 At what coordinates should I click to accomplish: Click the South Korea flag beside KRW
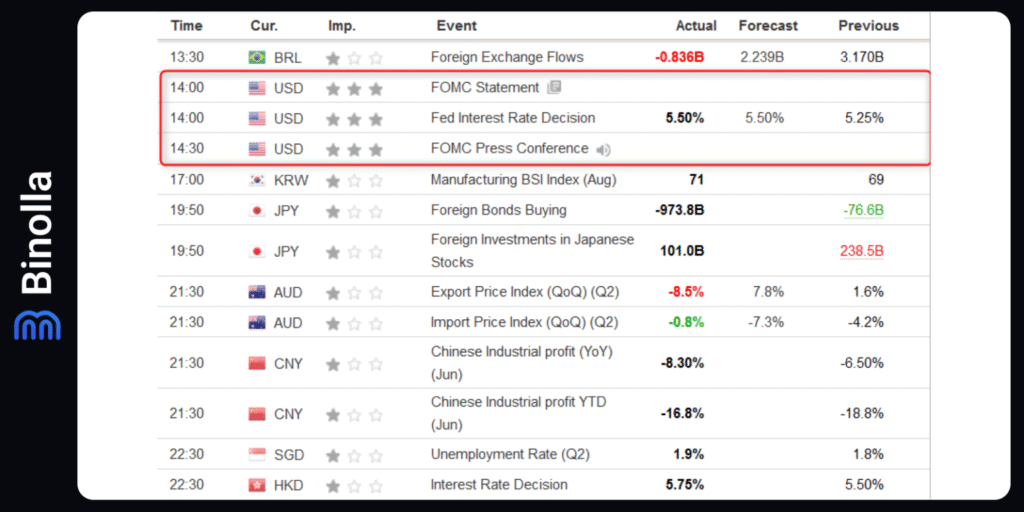point(257,181)
